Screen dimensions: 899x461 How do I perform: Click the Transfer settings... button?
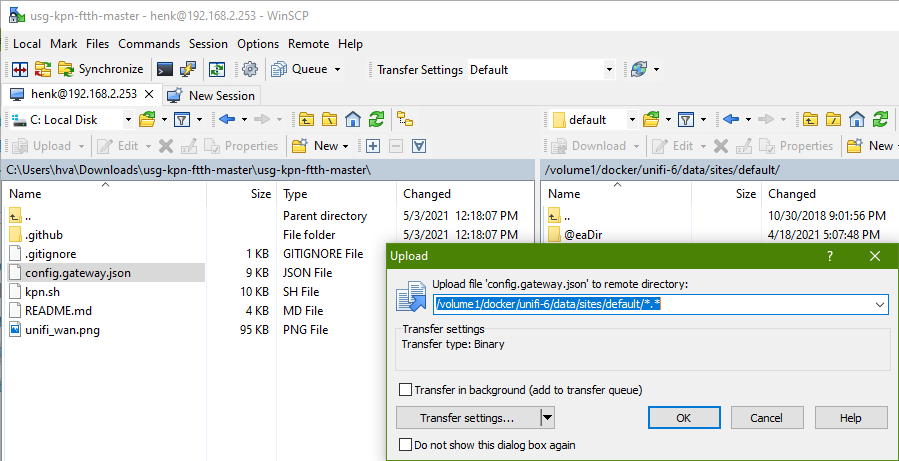click(x=467, y=418)
